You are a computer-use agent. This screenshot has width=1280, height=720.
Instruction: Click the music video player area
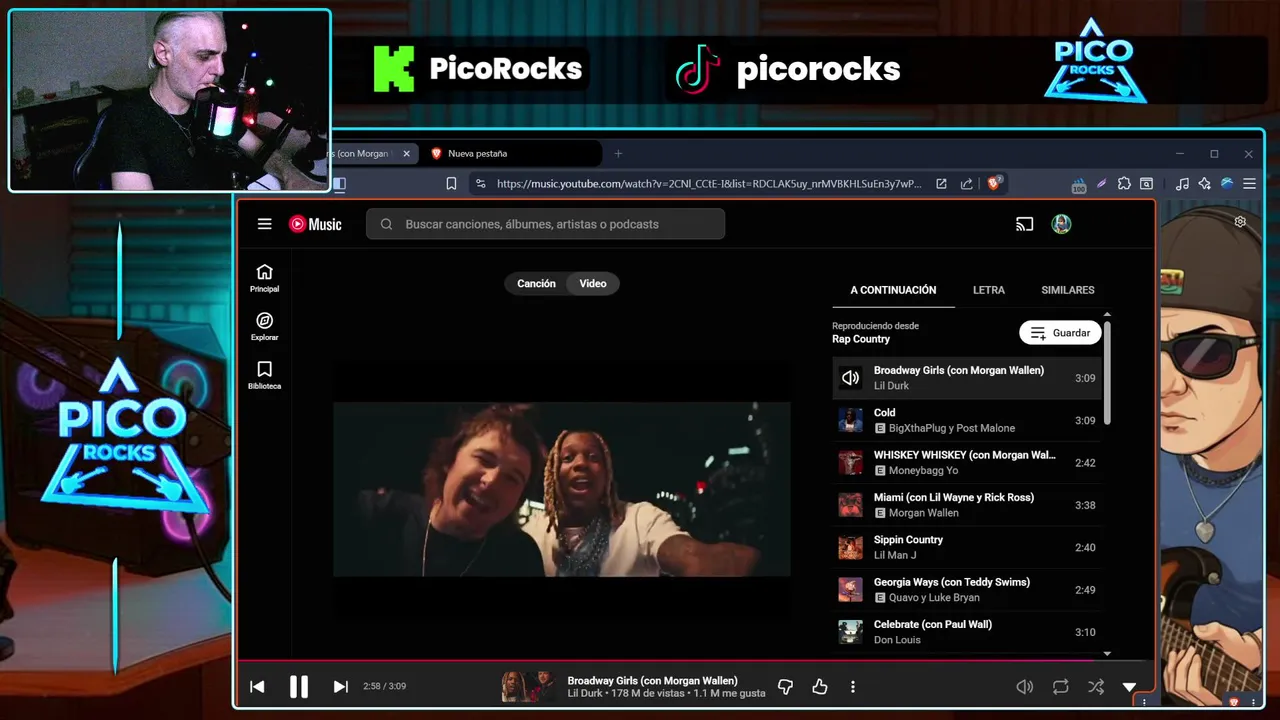coord(561,489)
